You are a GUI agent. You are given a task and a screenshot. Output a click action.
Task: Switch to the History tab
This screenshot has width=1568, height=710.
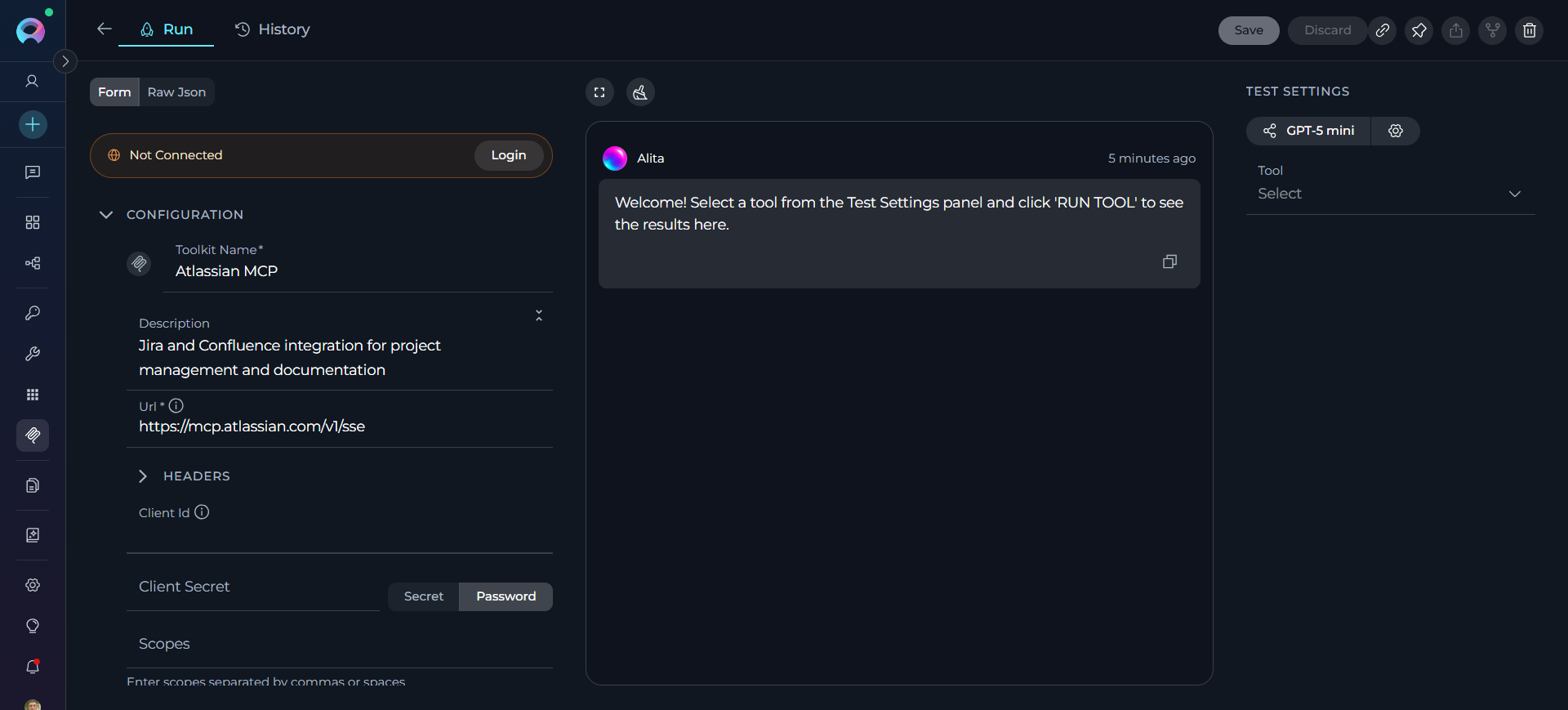pyautogui.click(x=273, y=29)
